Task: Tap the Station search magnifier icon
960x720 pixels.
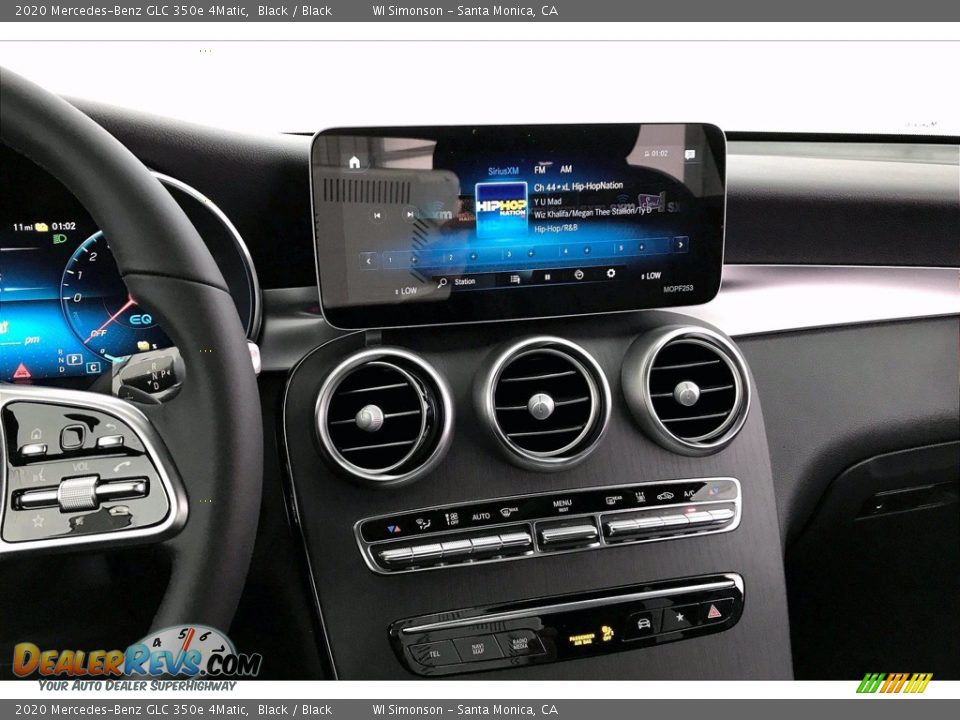Action: 442,279
